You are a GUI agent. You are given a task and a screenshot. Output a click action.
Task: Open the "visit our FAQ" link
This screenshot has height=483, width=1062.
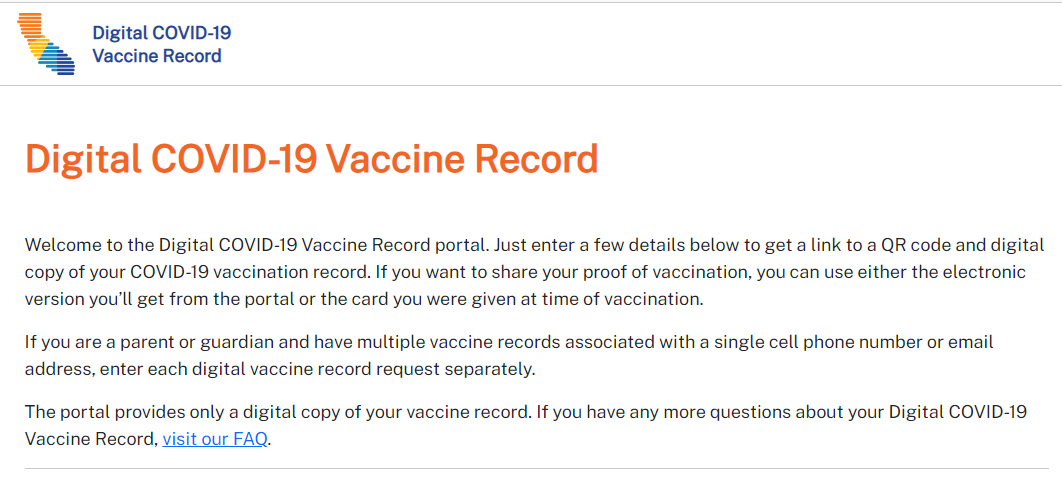215,438
